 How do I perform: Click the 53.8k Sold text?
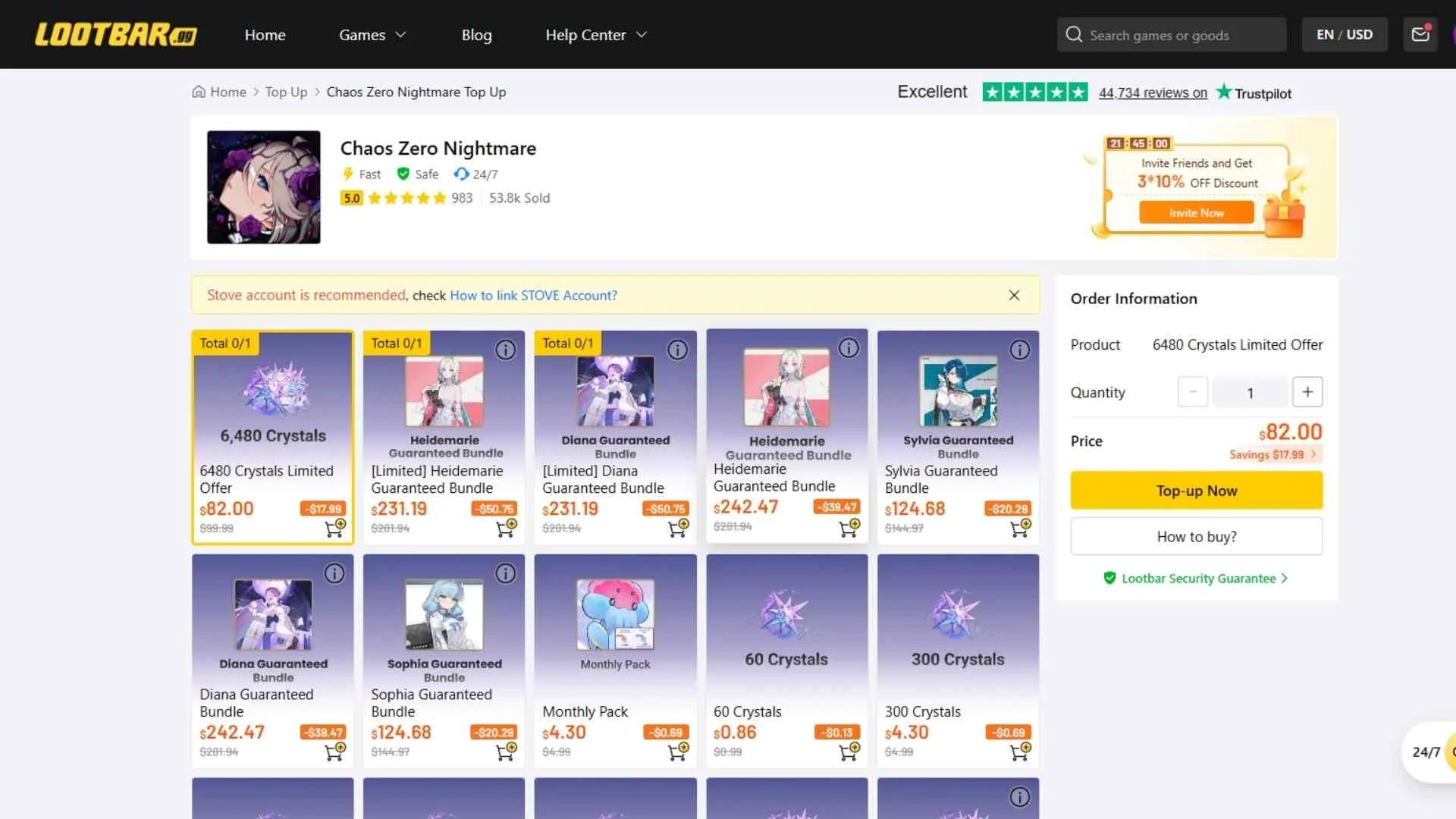pos(519,198)
